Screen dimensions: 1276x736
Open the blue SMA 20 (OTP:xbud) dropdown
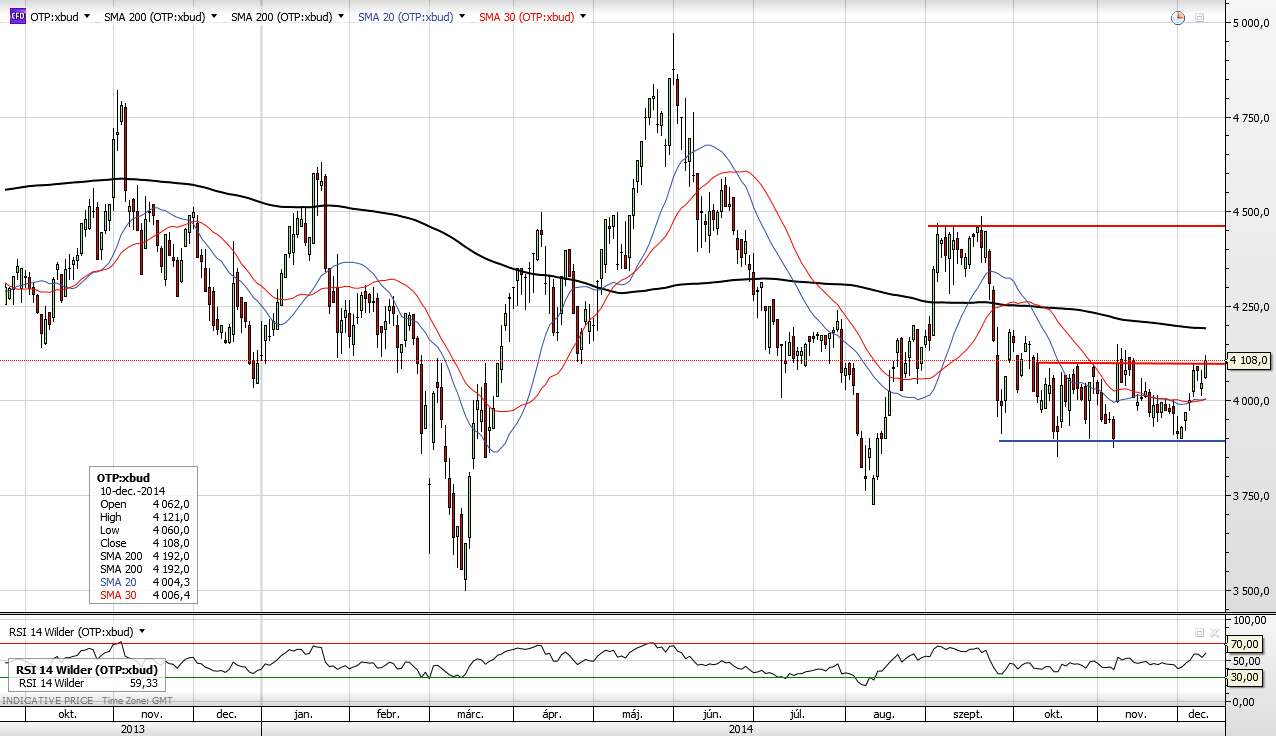[x=462, y=17]
